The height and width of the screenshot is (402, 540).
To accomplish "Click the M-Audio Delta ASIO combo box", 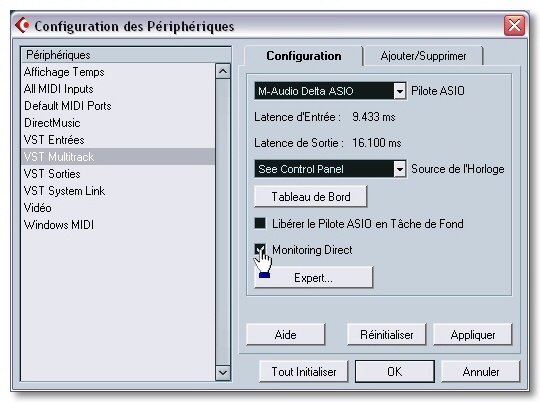I will pyautogui.click(x=330, y=91).
